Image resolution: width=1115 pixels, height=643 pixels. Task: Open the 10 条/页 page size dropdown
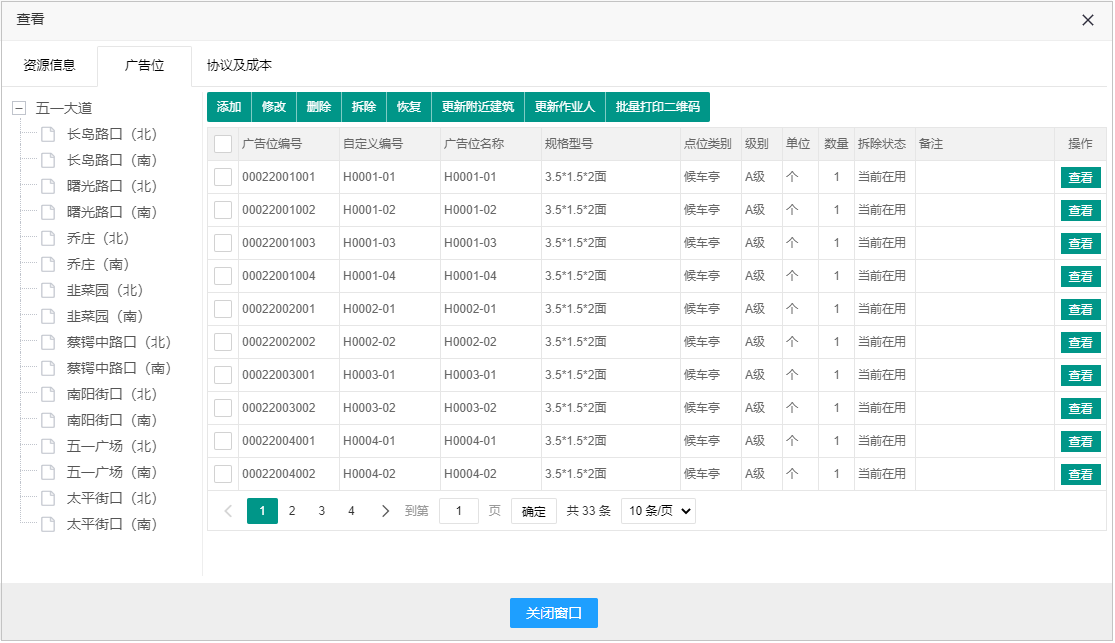click(x=658, y=511)
